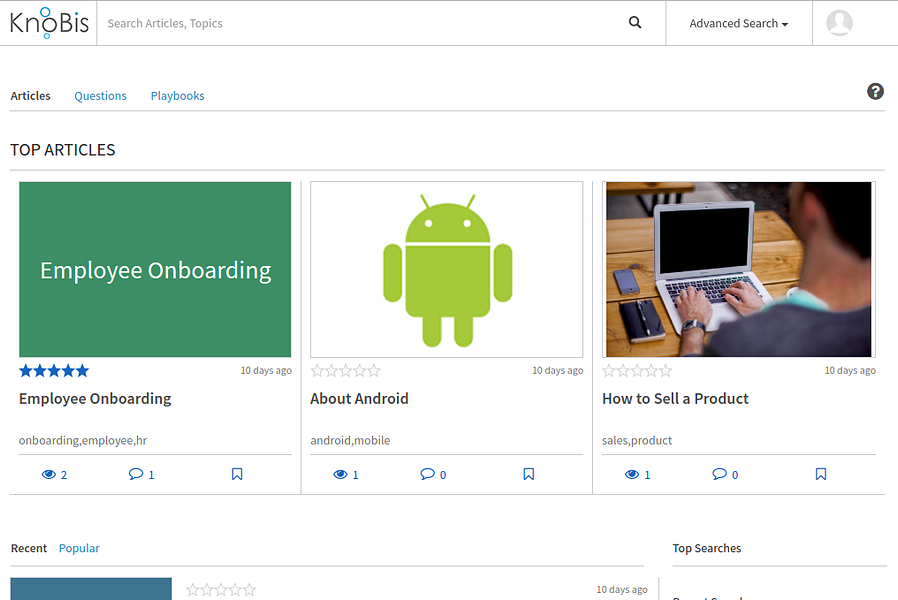Click the KnoBis logo
Image resolution: width=898 pixels, height=600 pixels.
coord(49,23)
